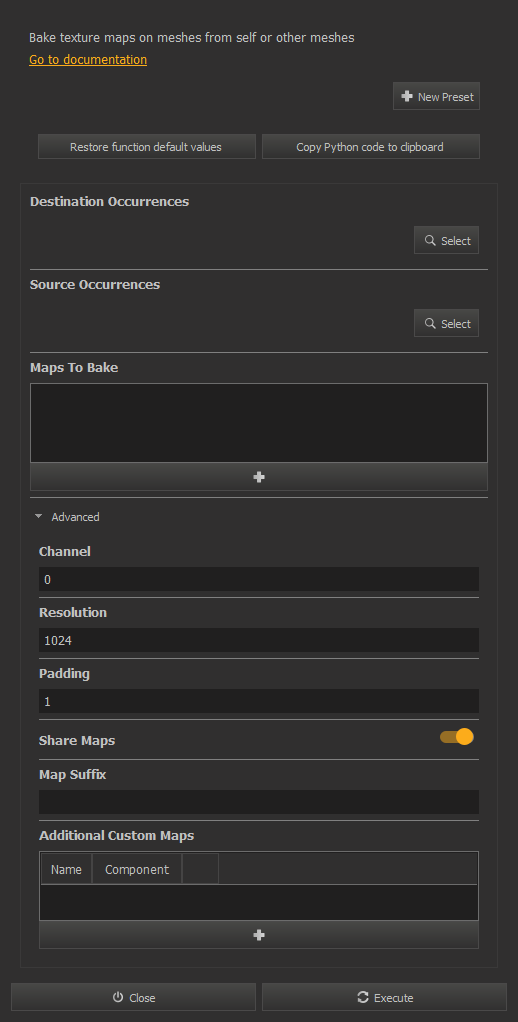Screen dimensions: 518x1022
Task: Add a row to Additional Custom Maps
Action: coord(259,935)
